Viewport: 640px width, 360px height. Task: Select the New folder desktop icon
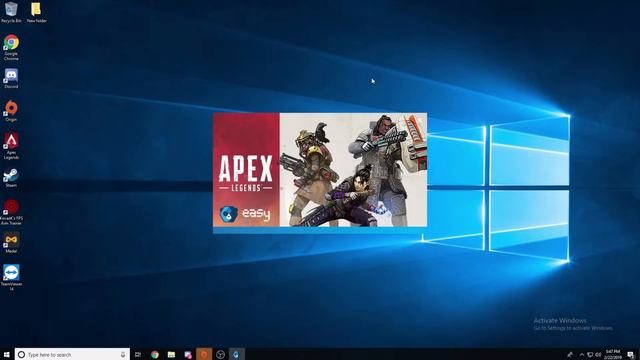[36, 12]
